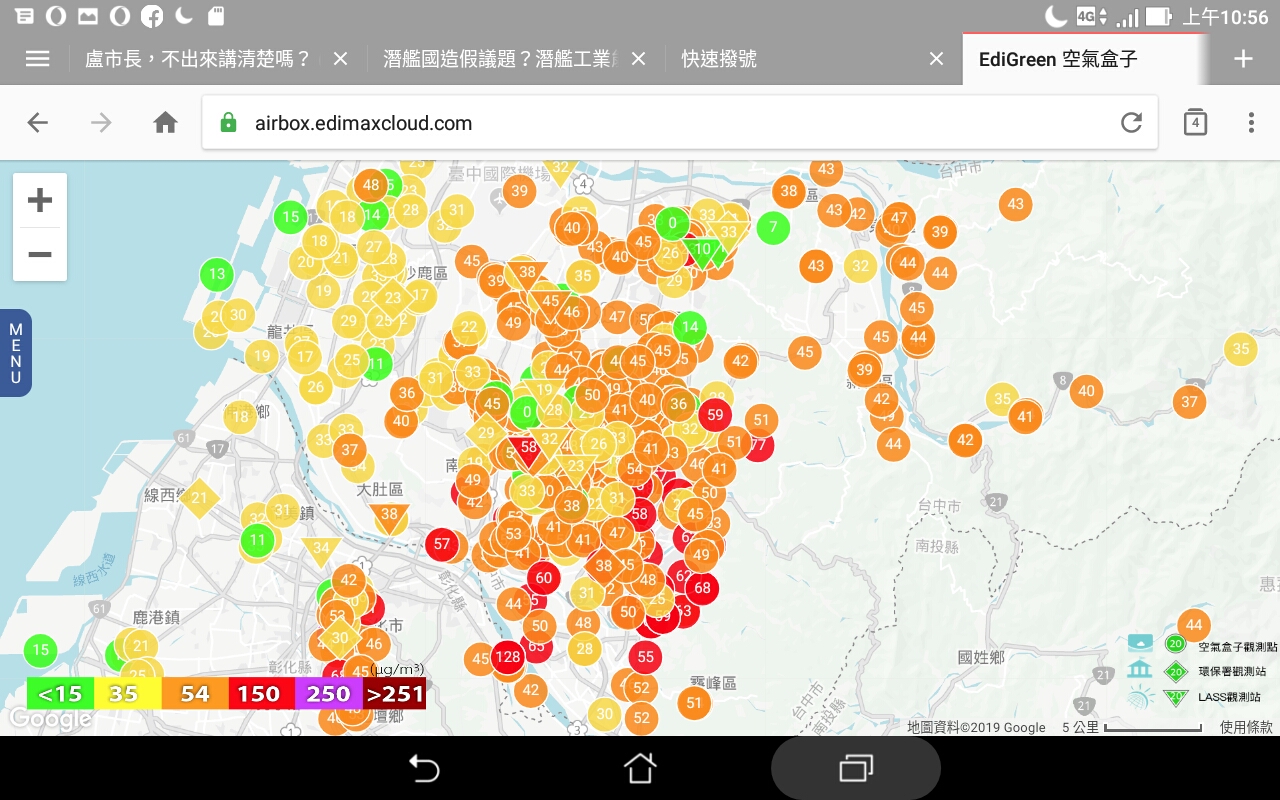Select the yellow triangle 34 LASS marker

pyautogui.click(x=321, y=549)
